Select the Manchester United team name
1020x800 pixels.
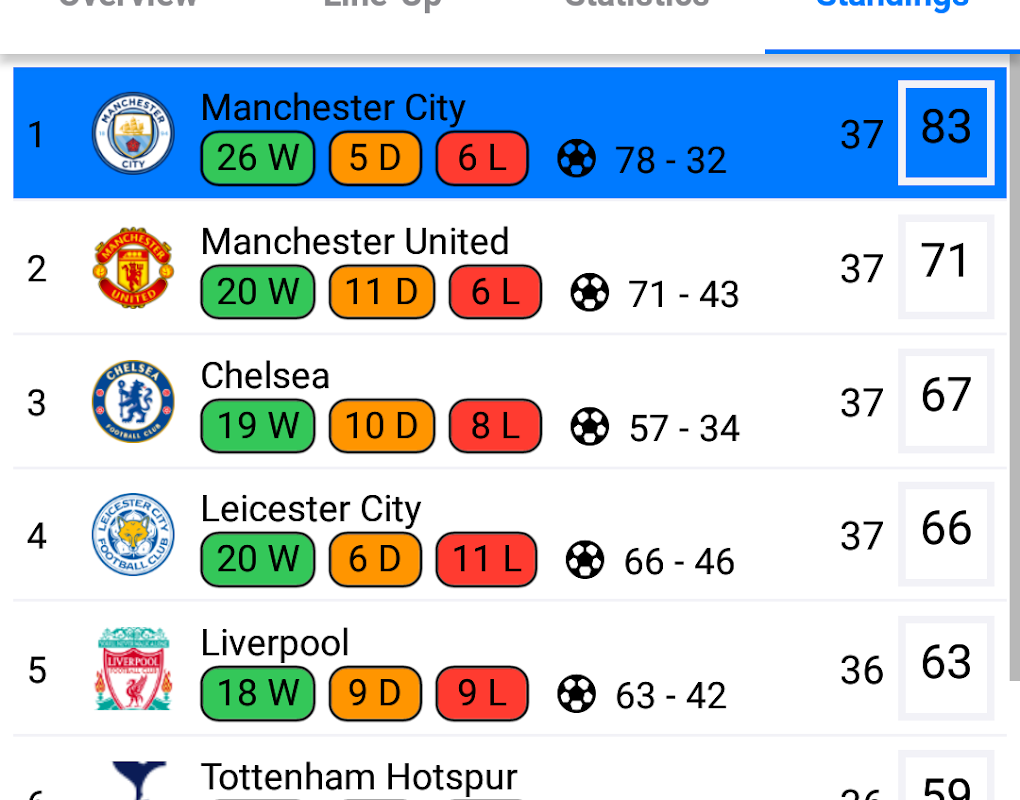click(355, 242)
